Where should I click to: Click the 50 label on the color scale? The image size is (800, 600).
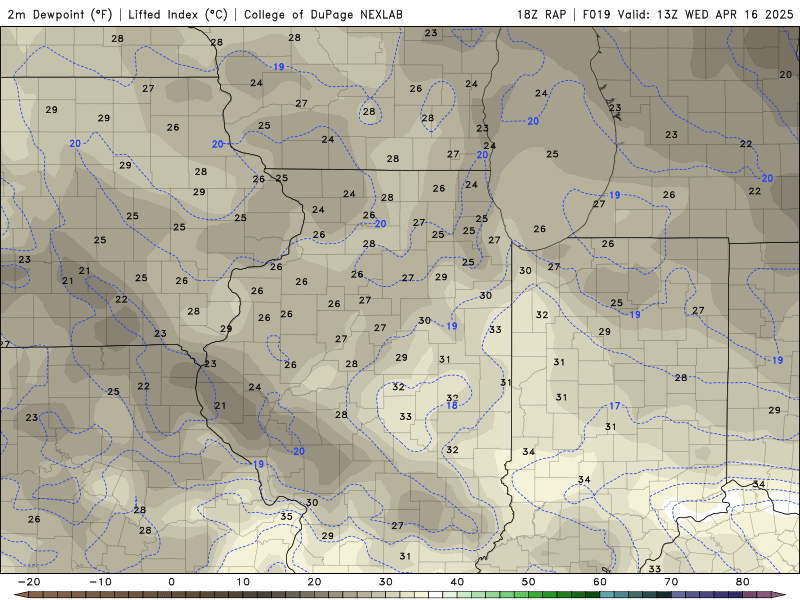(x=529, y=582)
